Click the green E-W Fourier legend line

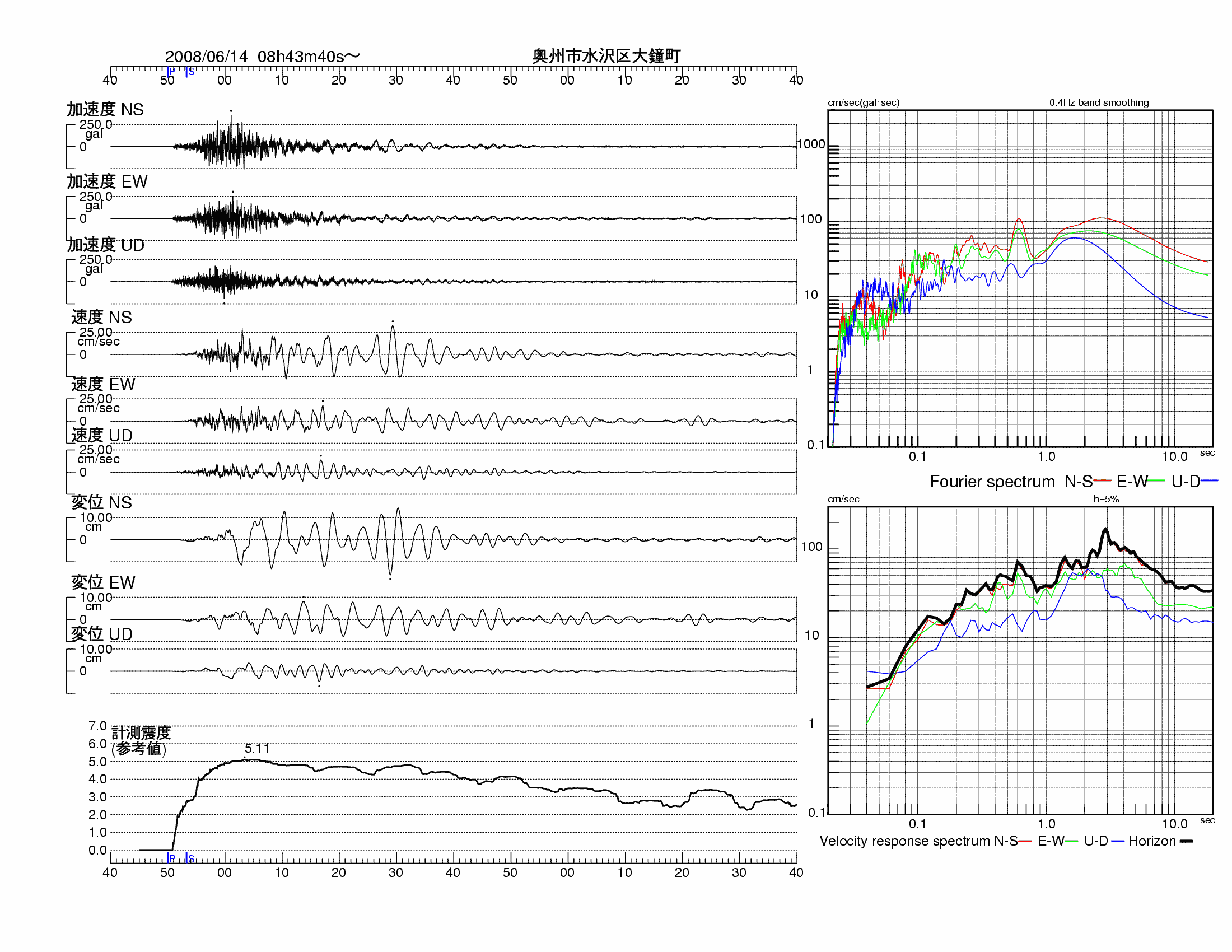1156,481
